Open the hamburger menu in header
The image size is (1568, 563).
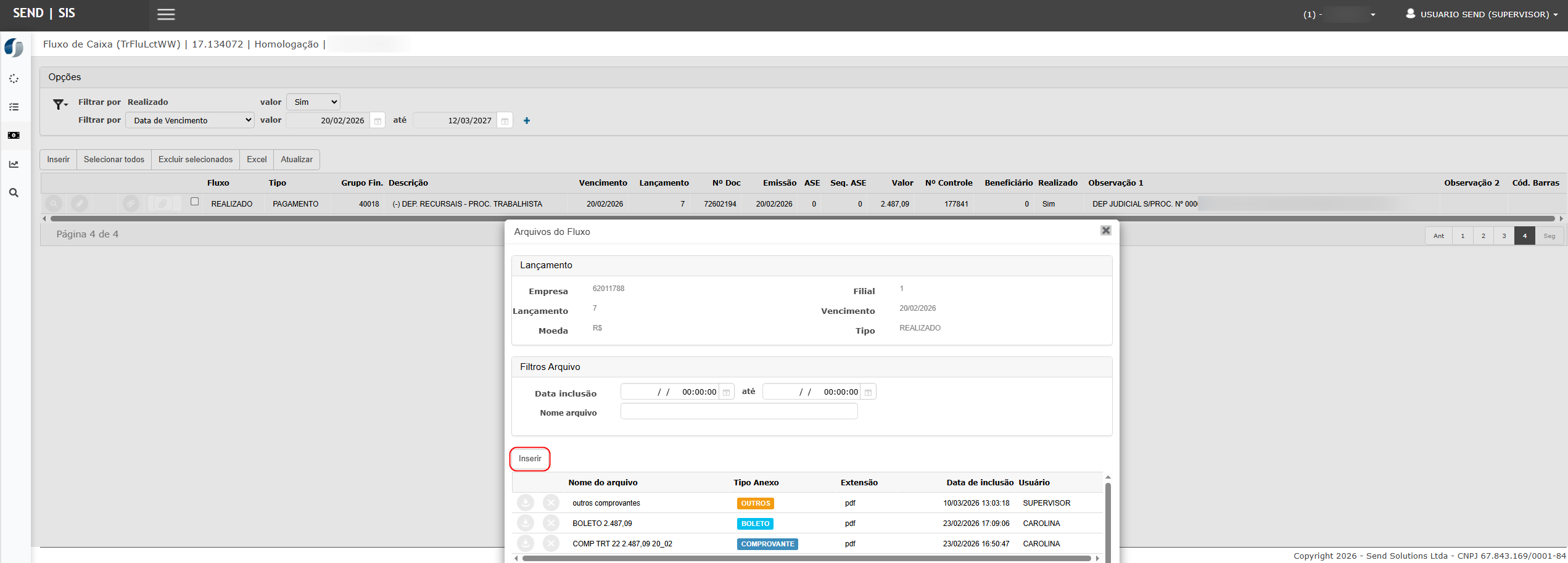click(x=166, y=14)
